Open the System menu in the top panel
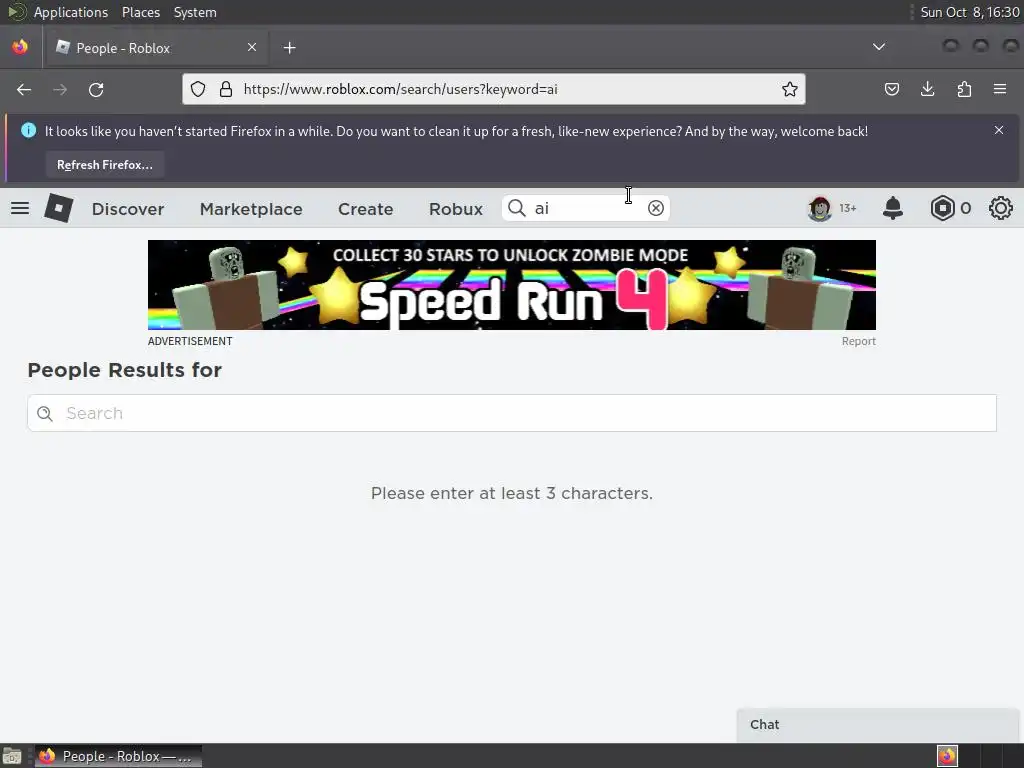Viewport: 1024px width, 768px height. [195, 12]
